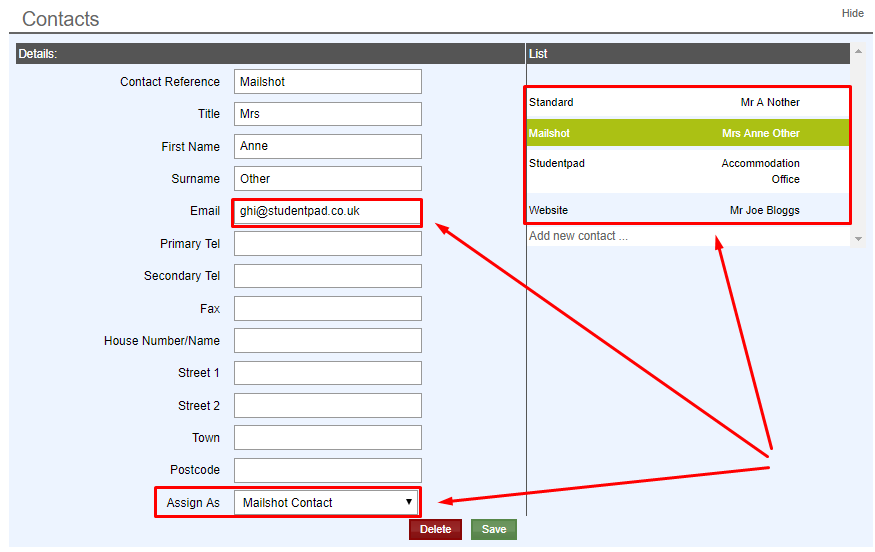The image size is (875, 552).
Task: Click the list scrollbar down arrow
Action: coord(858,239)
